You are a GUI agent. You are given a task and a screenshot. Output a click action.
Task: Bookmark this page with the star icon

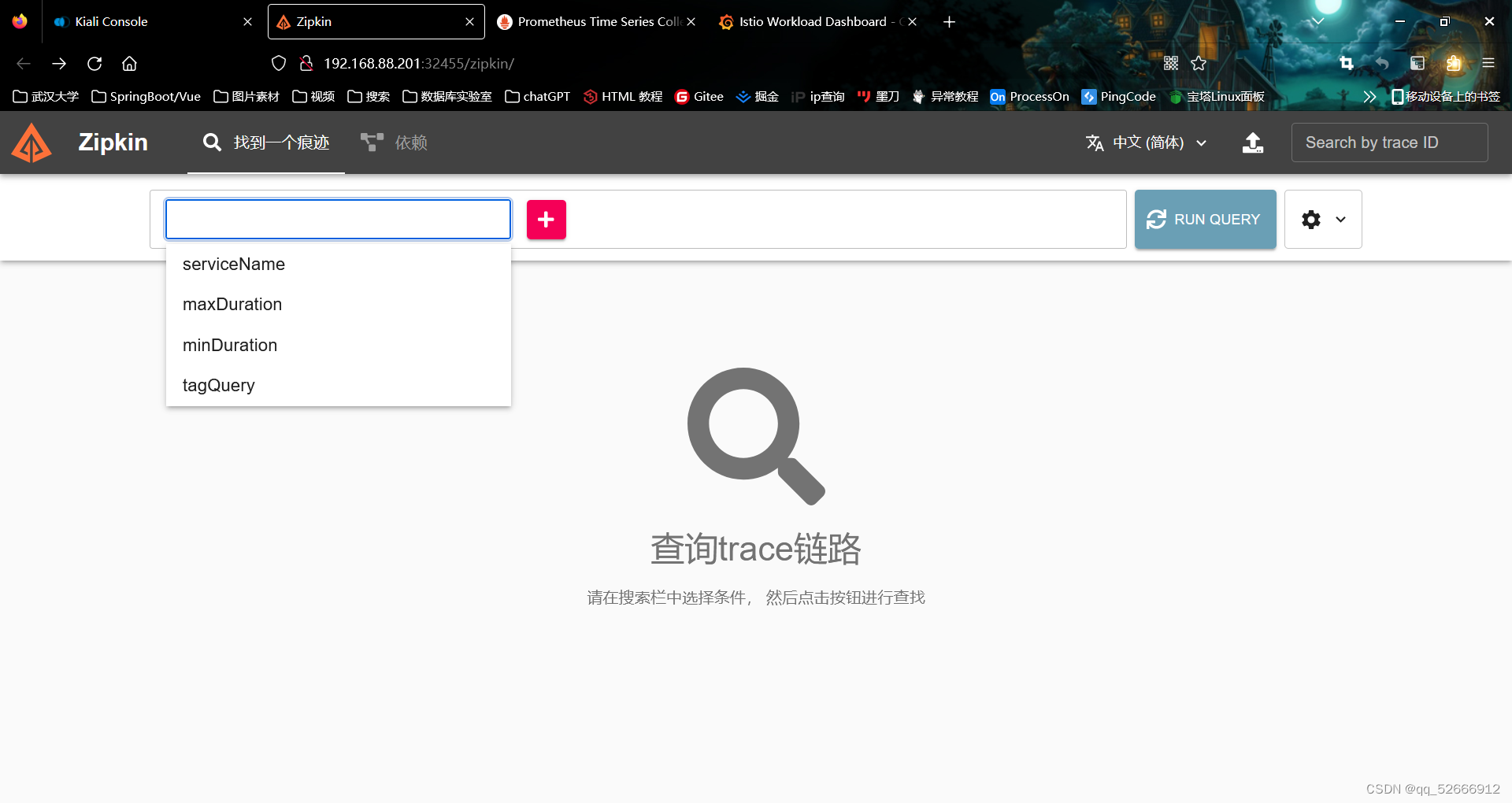[x=1199, y=64]
